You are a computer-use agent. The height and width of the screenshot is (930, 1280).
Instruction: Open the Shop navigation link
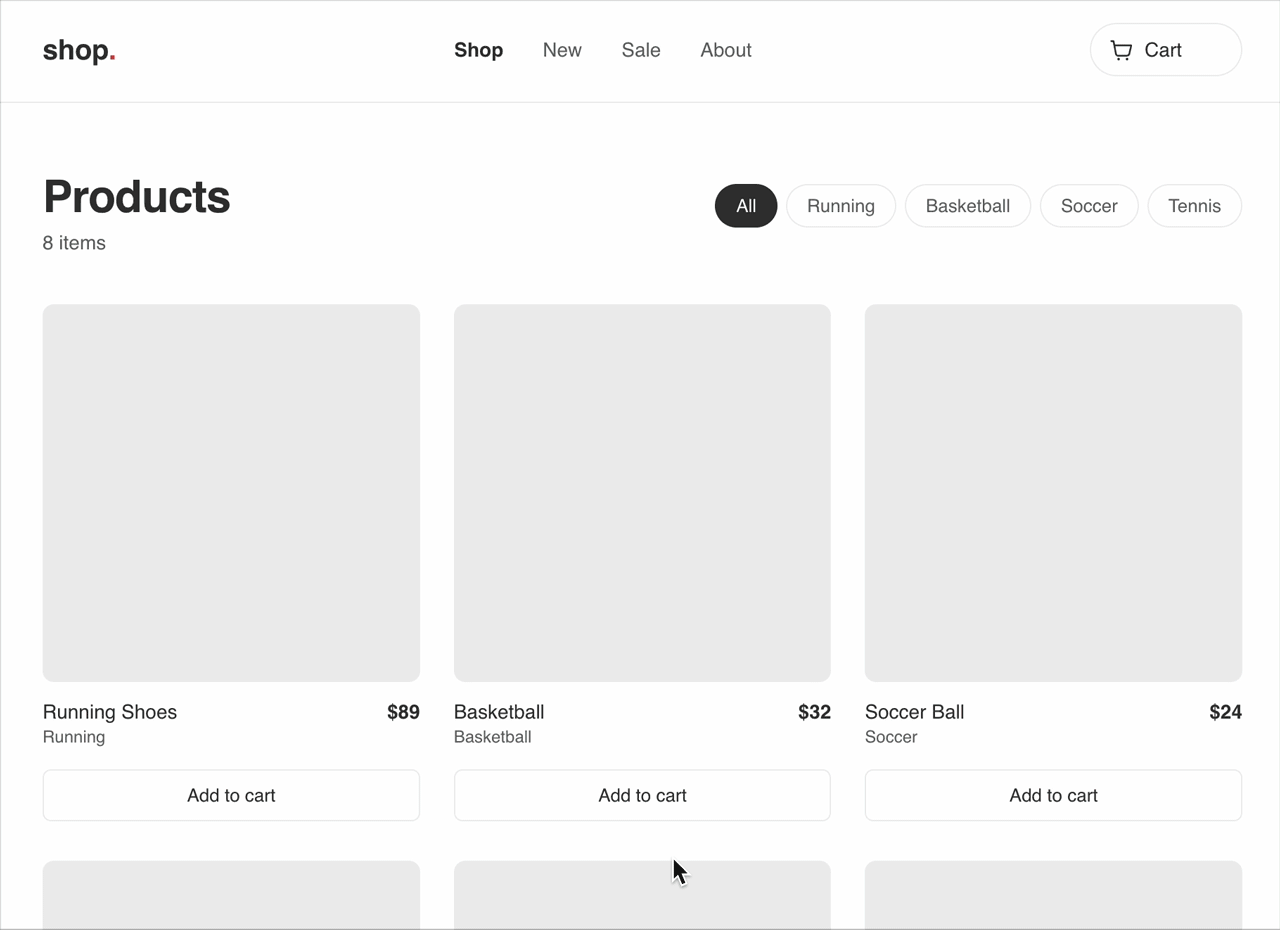click(478, 50)
